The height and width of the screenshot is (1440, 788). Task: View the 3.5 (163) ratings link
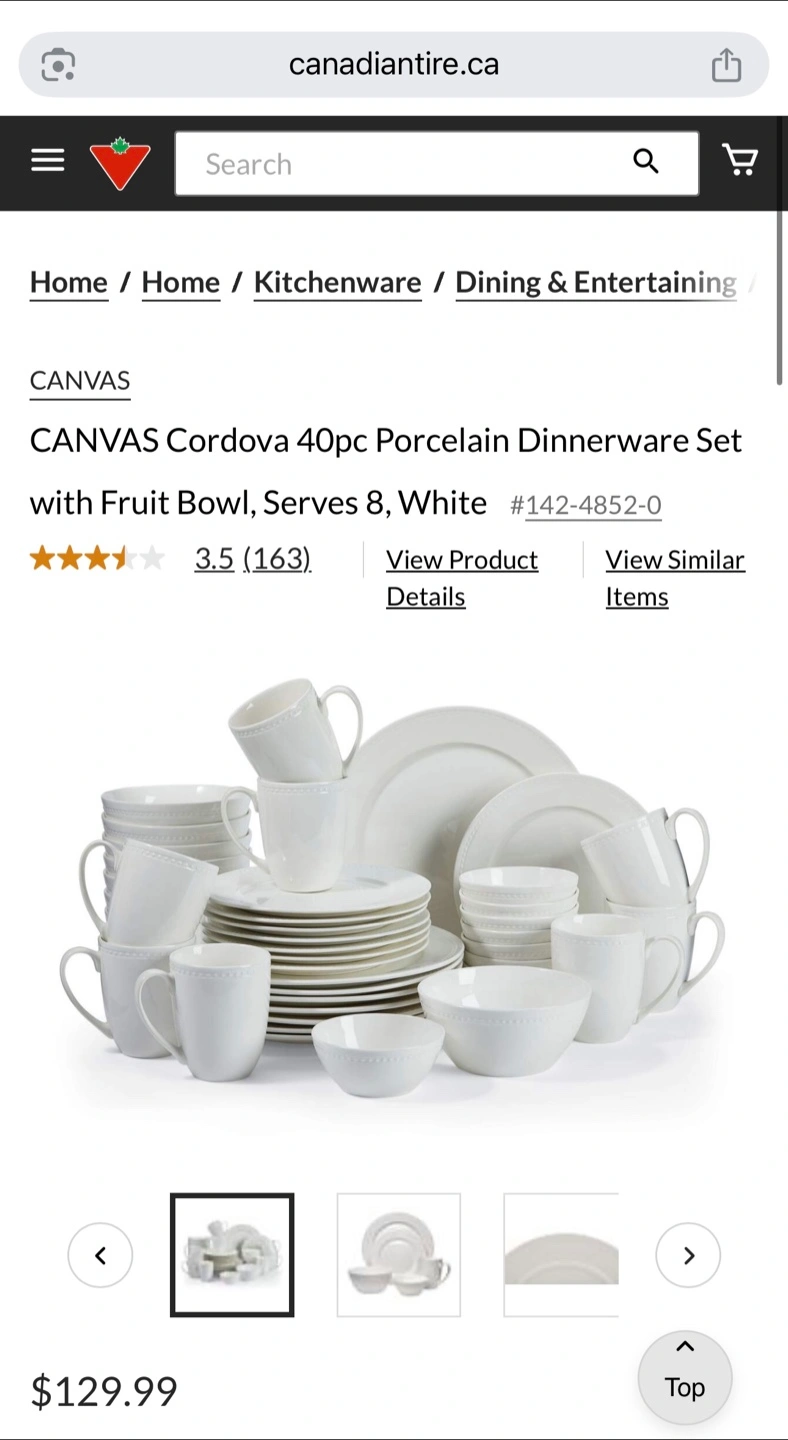coord(253,559)
